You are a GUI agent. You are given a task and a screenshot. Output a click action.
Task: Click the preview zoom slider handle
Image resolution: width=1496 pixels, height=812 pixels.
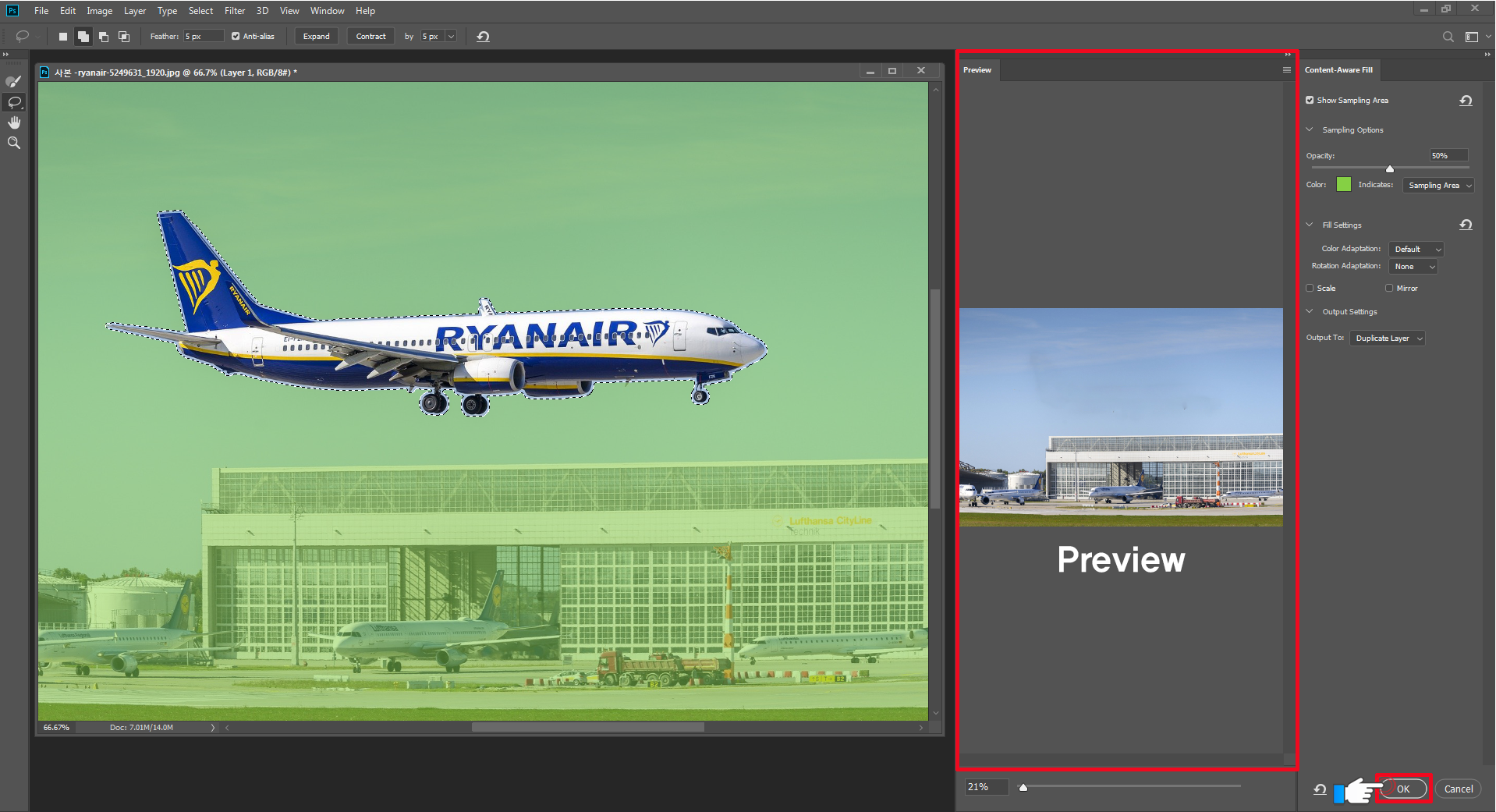coord(1023,787)
